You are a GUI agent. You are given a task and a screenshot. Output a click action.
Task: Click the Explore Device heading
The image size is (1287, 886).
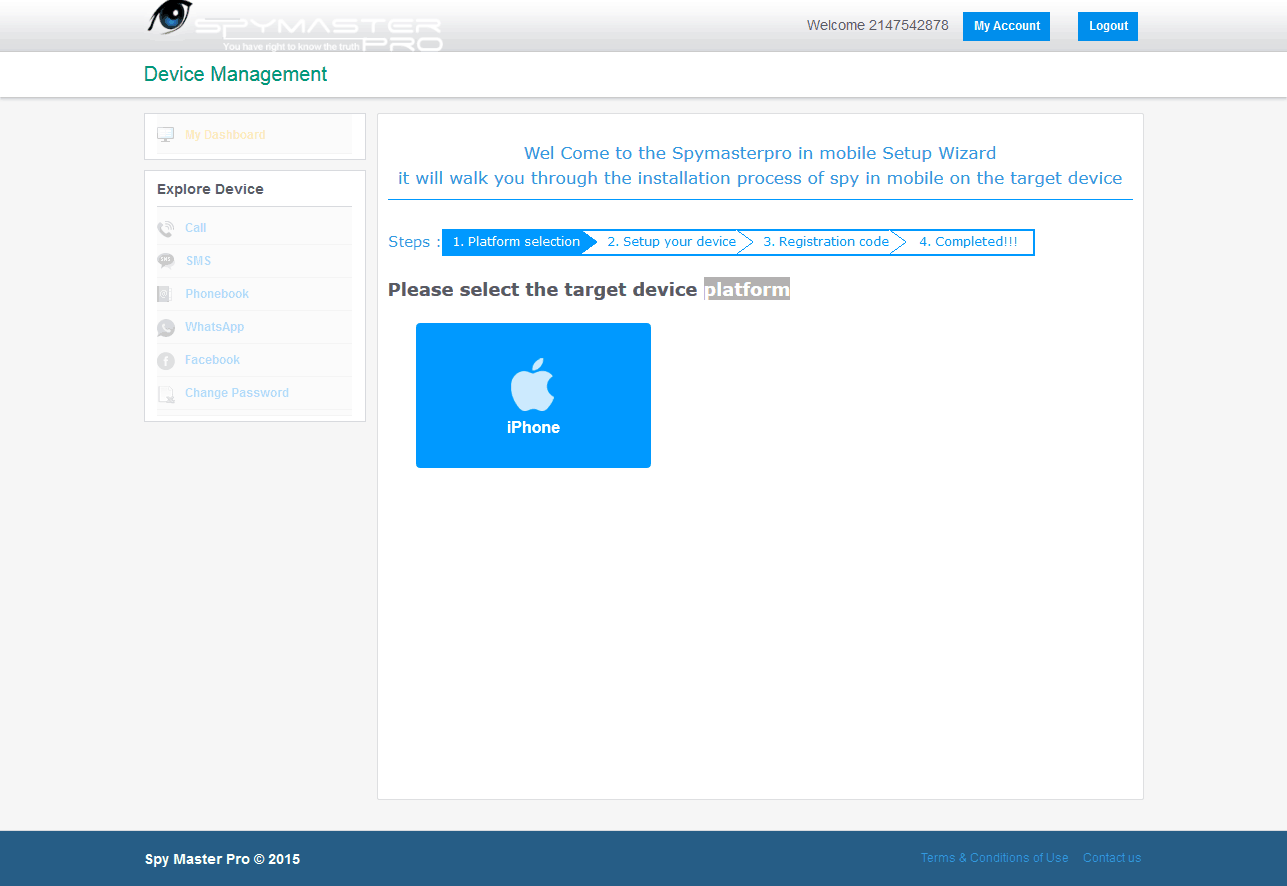click(210, 189)
